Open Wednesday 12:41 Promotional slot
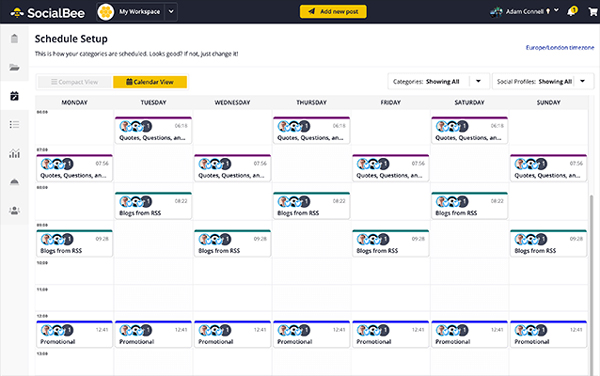This screenshot has height=376, width=600. click(232, 334)
